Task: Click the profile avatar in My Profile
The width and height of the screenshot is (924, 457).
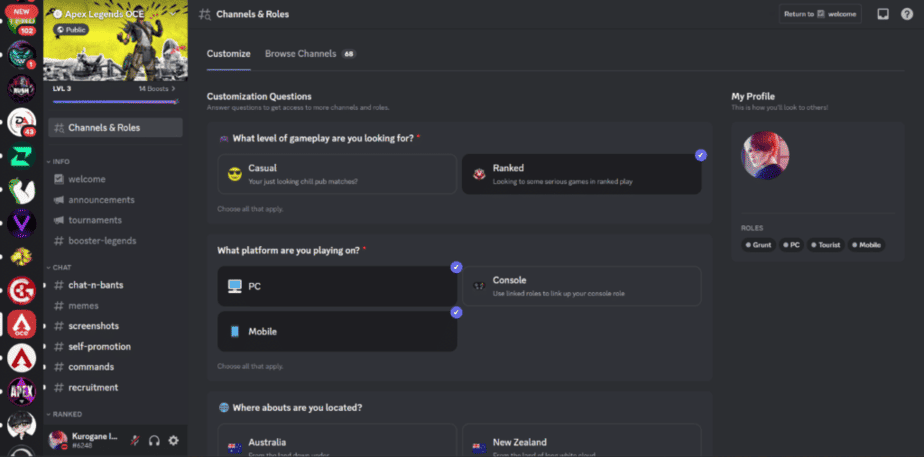Action: pyautogui.click(x=765, y=155)
